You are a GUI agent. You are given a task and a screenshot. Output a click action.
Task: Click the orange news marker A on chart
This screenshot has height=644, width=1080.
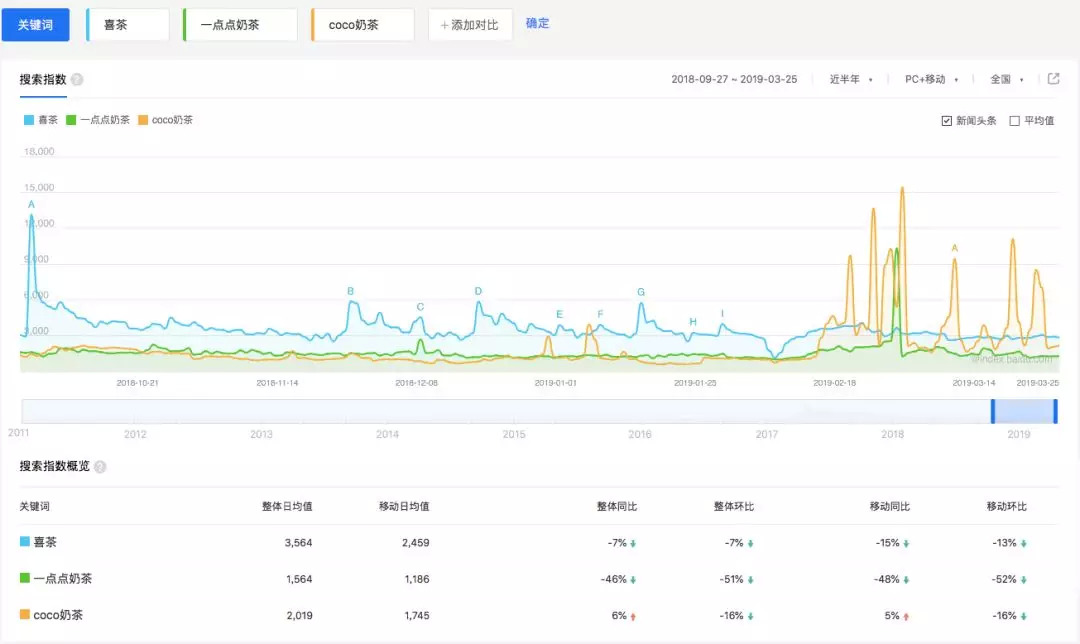[x=954, y=248]
